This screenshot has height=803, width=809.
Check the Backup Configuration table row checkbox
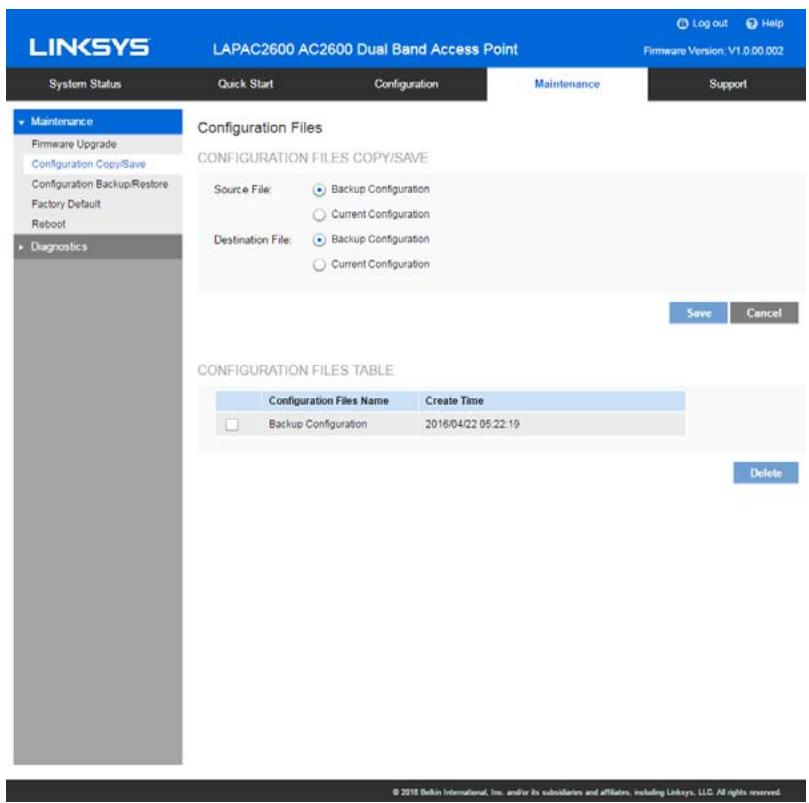(x=232, y=424)
